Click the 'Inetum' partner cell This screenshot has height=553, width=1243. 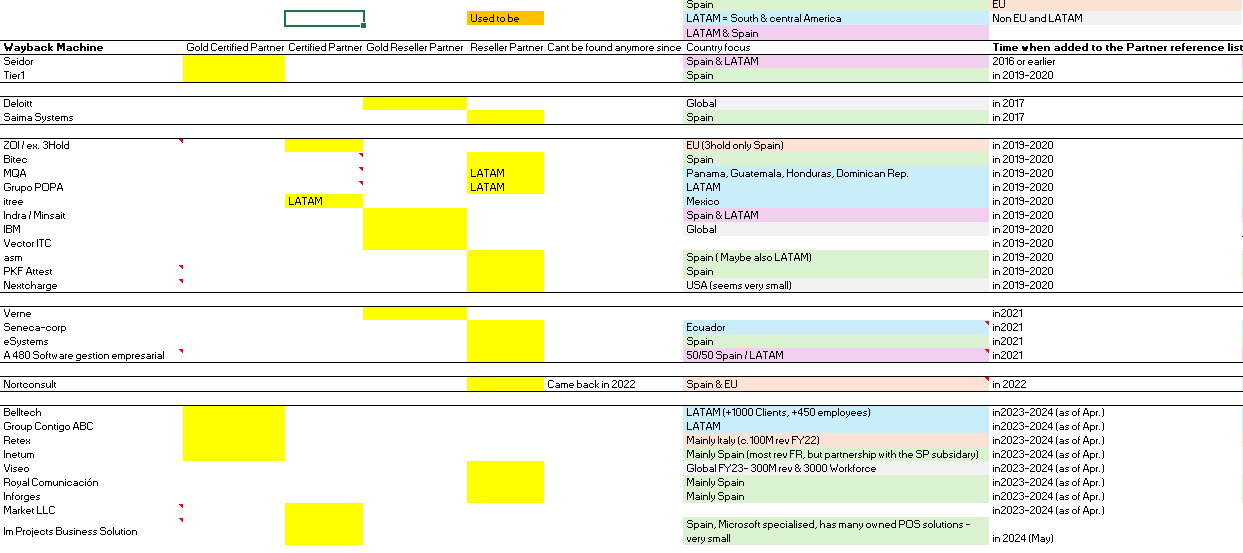[x=92, y=454]
